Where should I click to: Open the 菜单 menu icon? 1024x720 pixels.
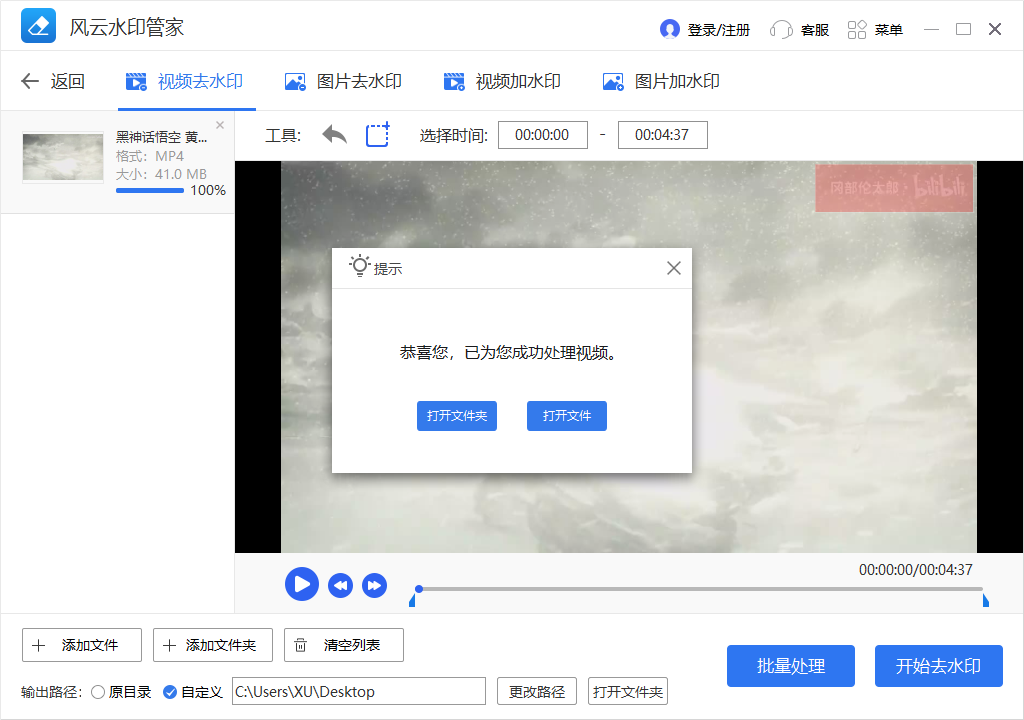(x=856, y=30)
